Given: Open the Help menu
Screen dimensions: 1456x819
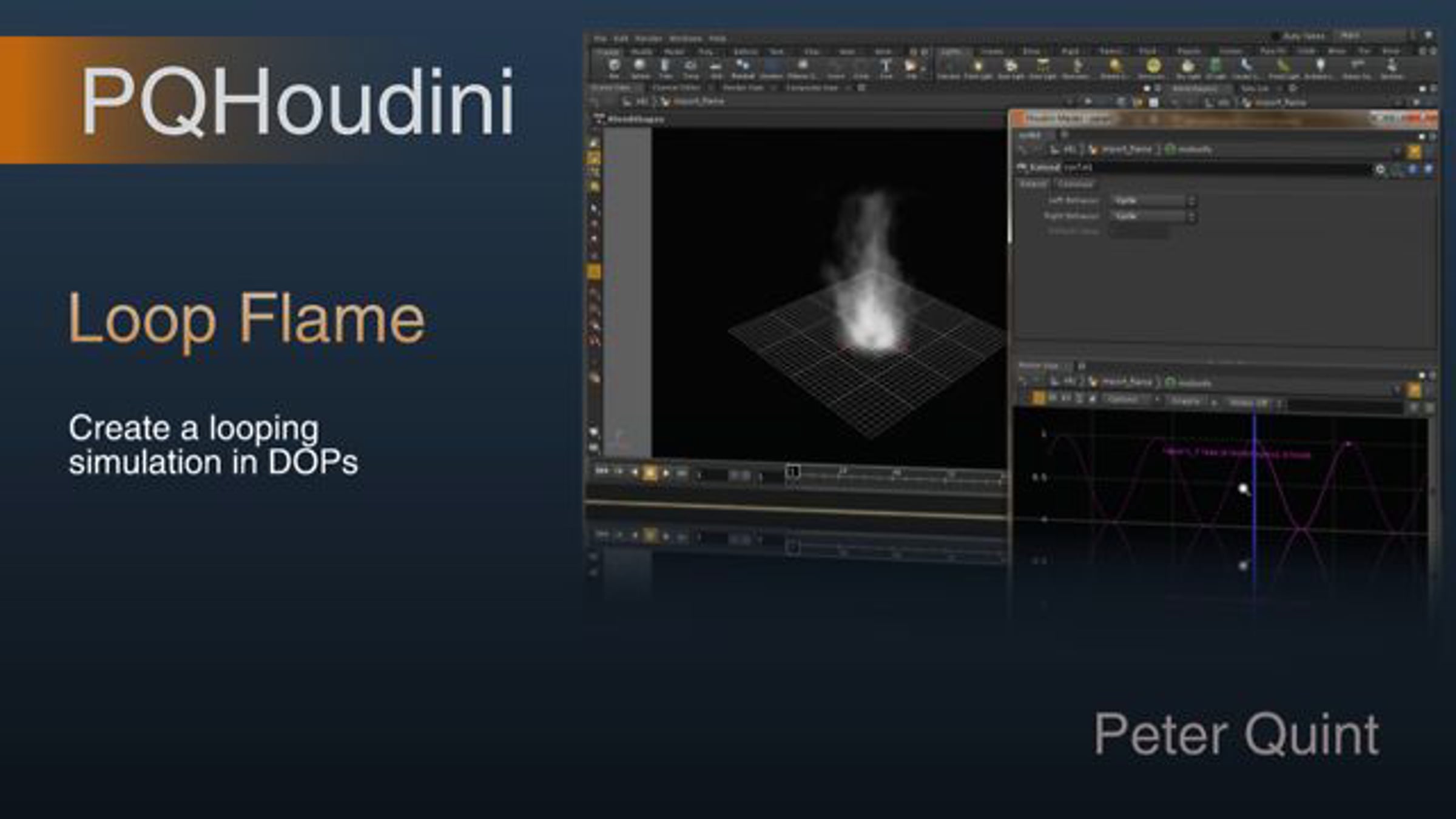Looking at the screenshot, I should pos(717,38).
